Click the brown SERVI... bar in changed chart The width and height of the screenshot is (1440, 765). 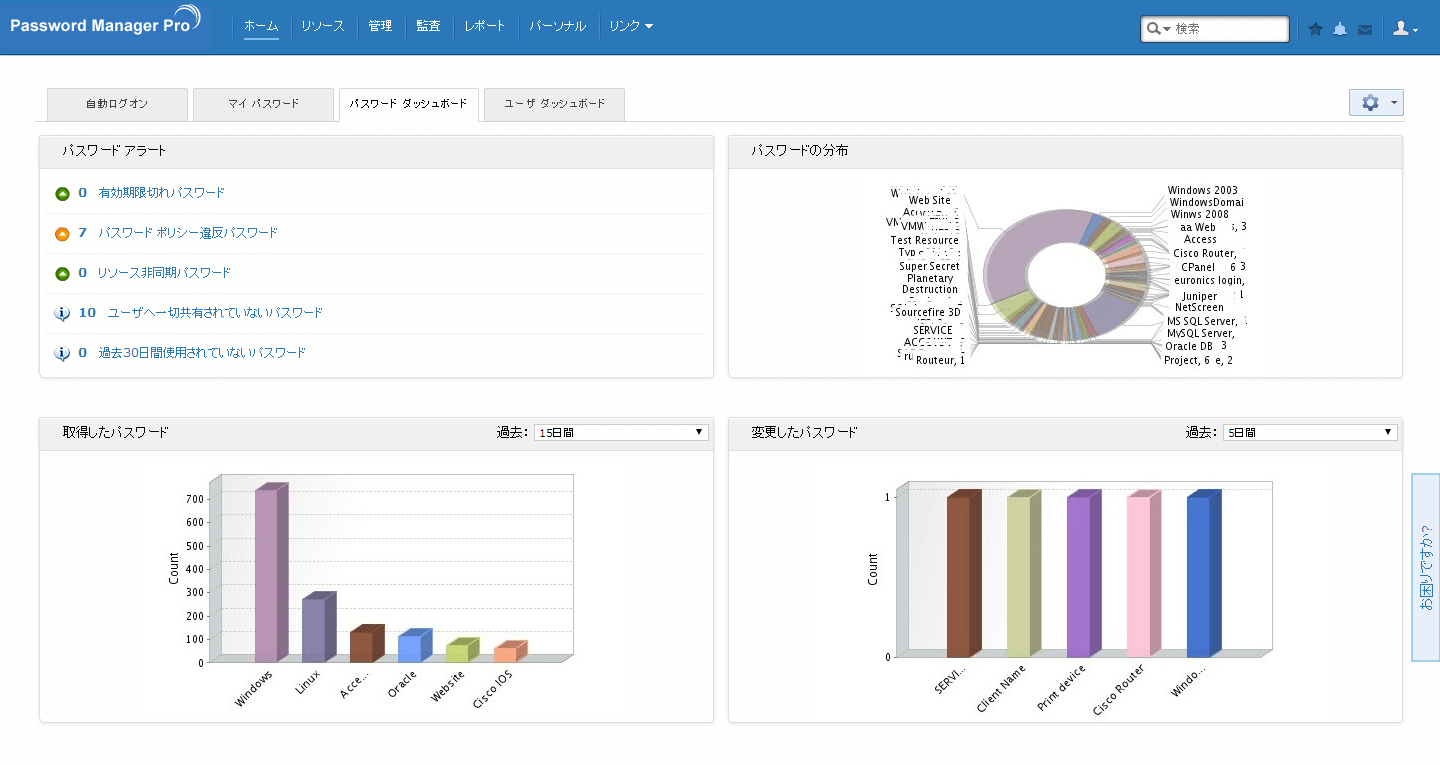point(964,574)
